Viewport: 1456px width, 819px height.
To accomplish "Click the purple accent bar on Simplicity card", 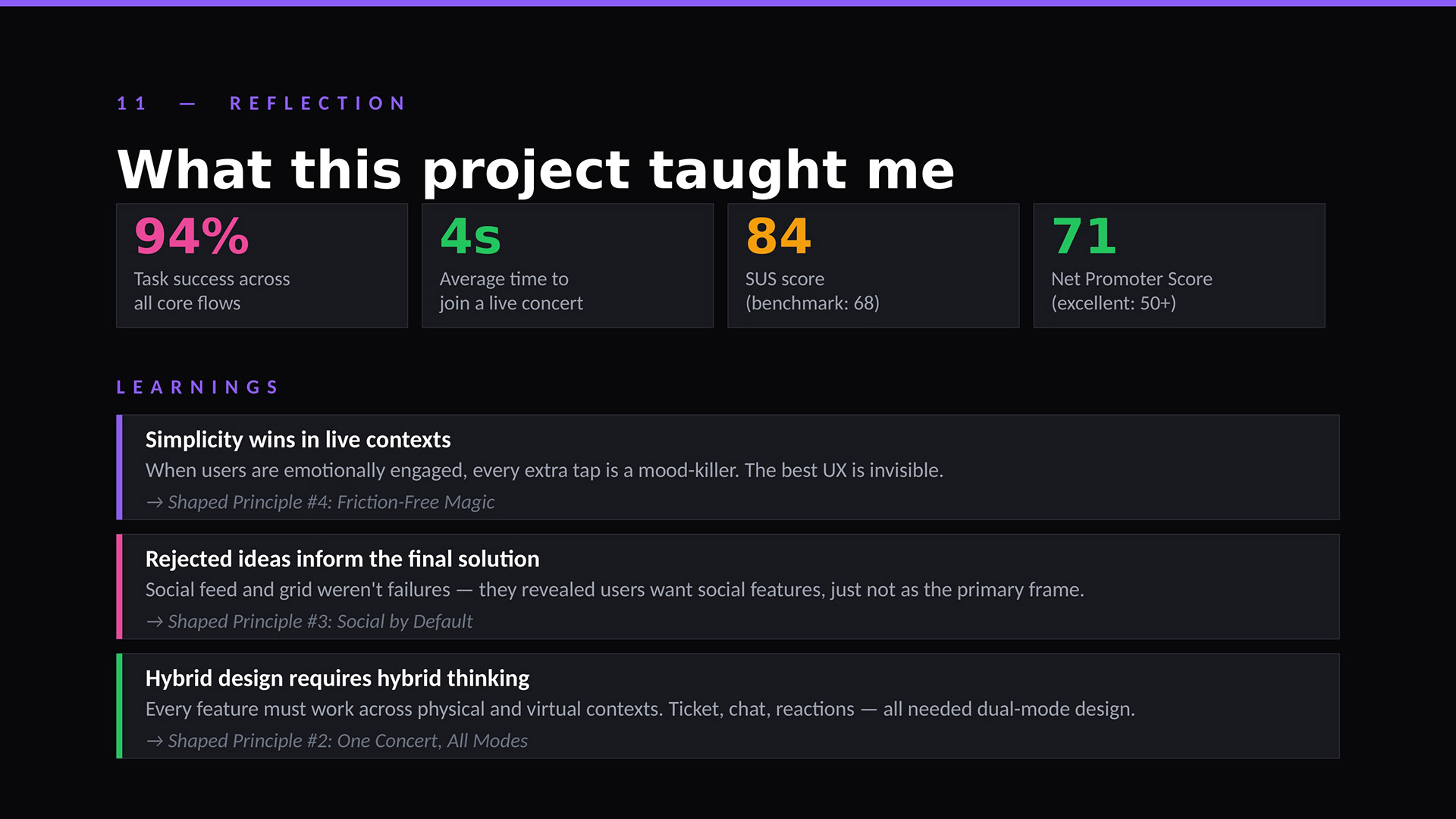I will click(119, 467).
